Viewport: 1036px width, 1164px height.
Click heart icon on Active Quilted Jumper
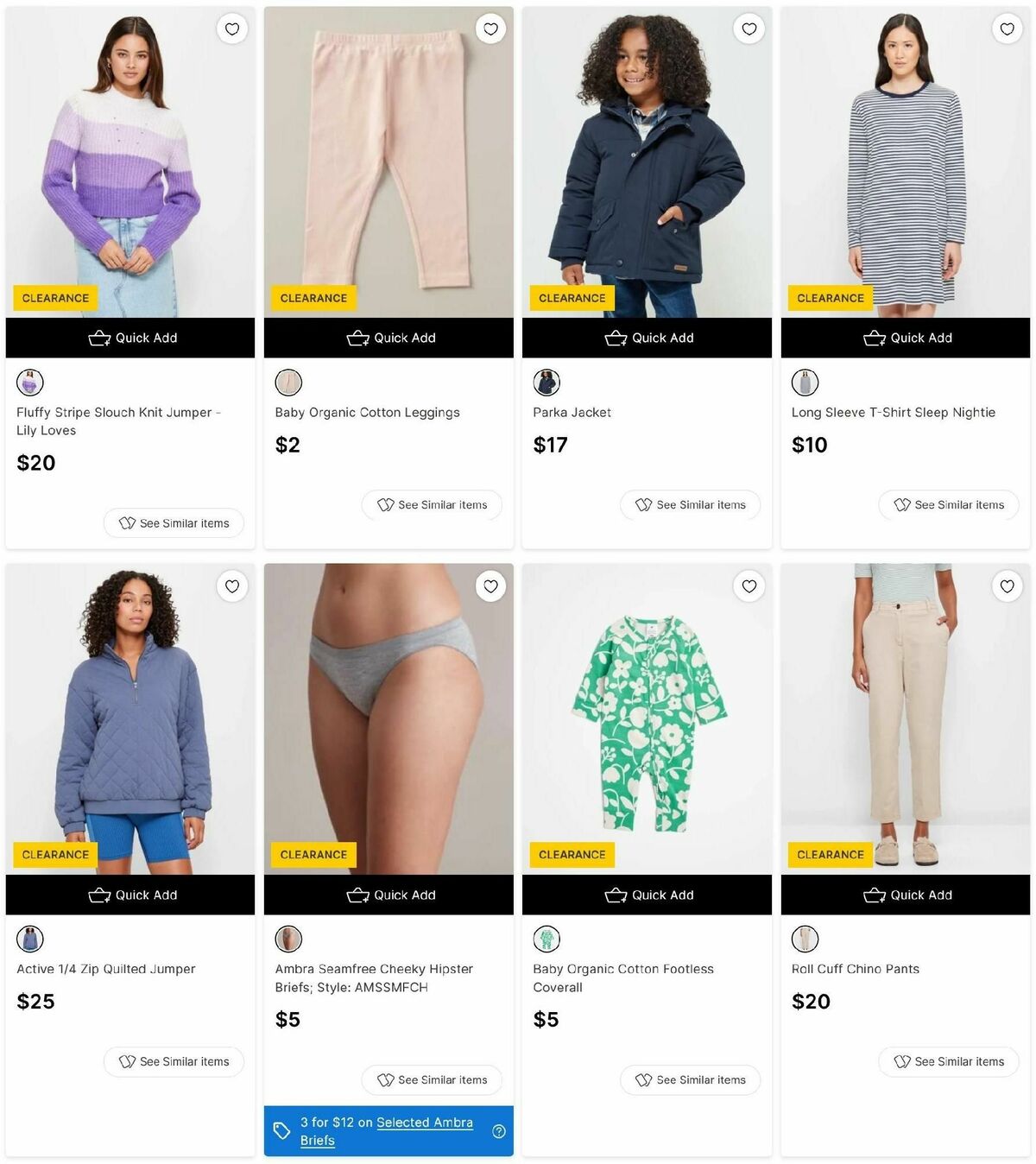pos(232,586)
